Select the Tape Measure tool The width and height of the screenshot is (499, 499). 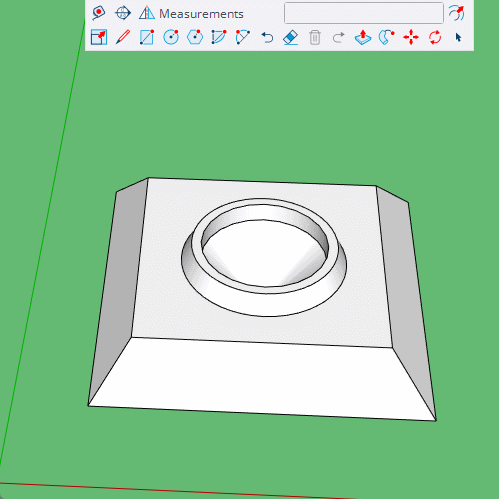pos(98,13)
